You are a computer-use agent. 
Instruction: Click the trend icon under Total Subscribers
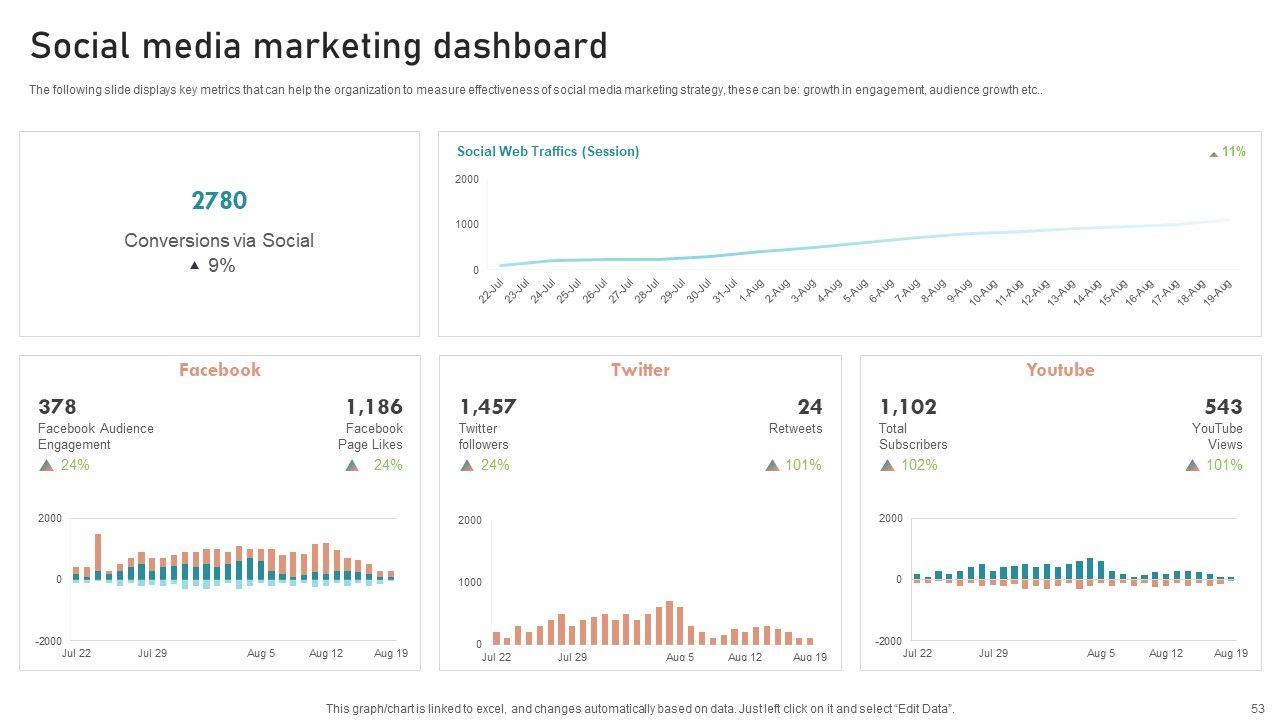point(887,465)
